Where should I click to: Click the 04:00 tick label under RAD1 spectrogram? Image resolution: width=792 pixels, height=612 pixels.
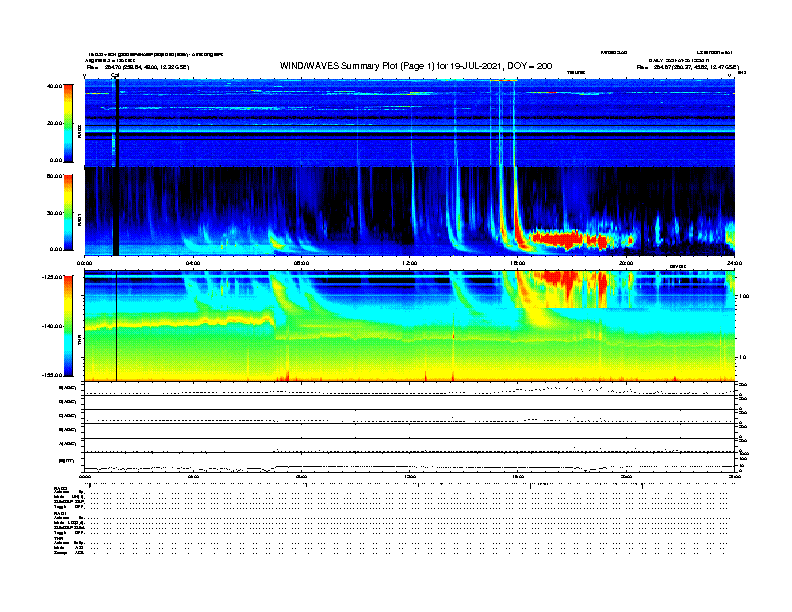(193, 263)
